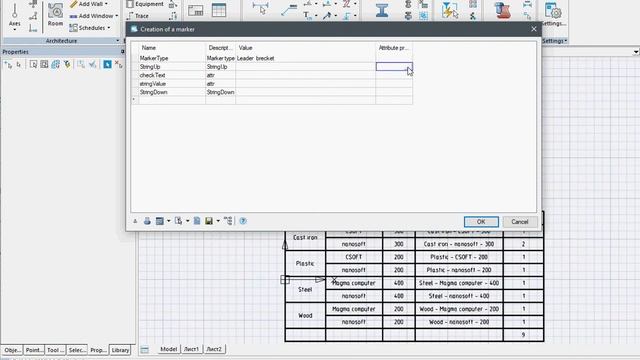Expand the Architecture panel arrow
Viewport: 640px width, 360px height.
118,41
